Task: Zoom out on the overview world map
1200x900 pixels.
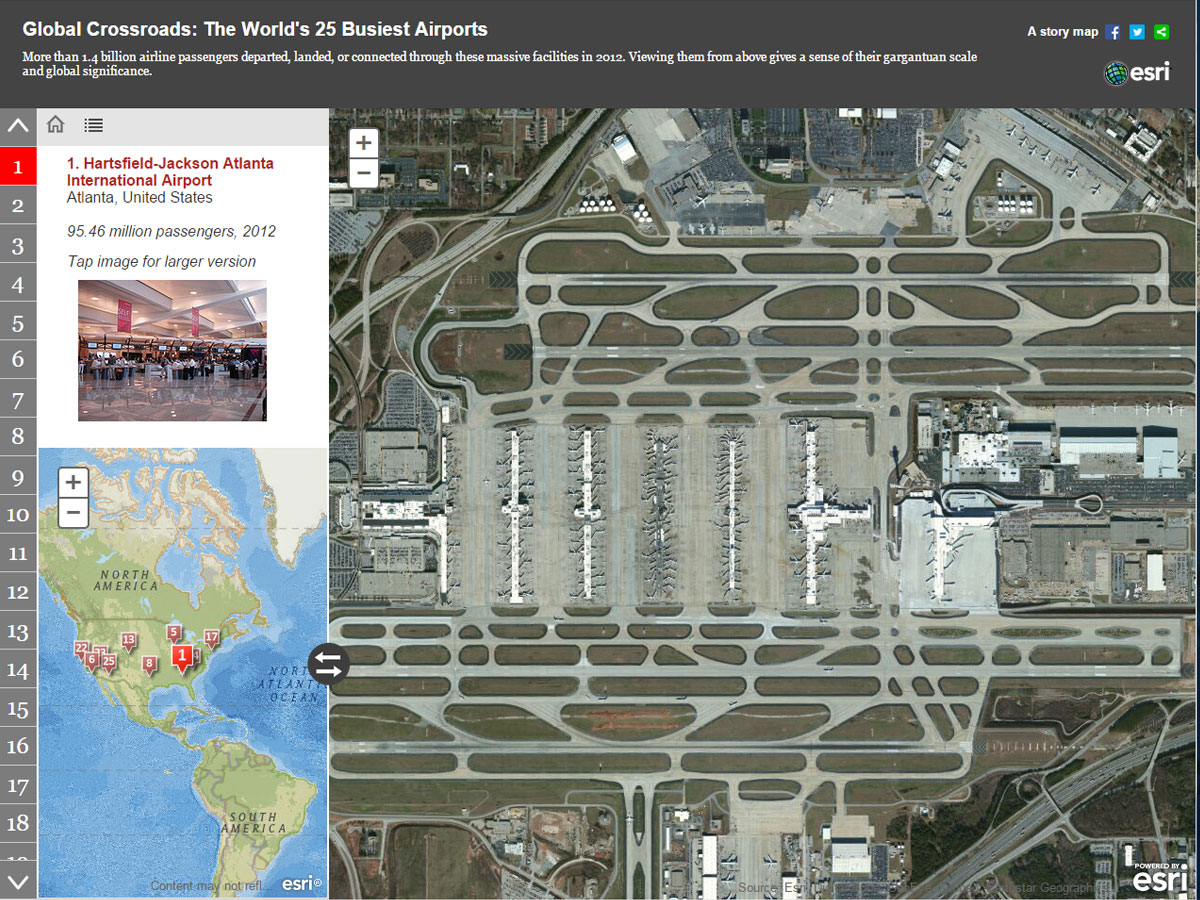Action: (x=73, y=514)
